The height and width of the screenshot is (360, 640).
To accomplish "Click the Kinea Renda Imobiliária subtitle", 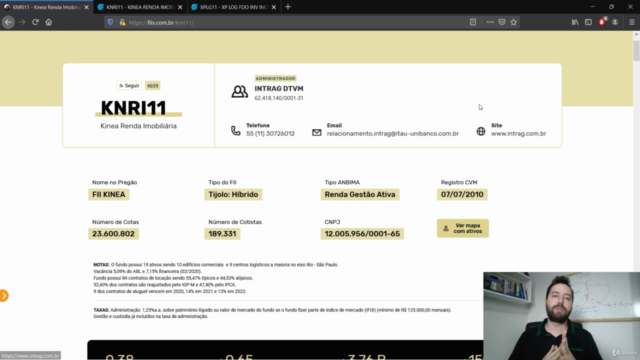I will 138,126.
